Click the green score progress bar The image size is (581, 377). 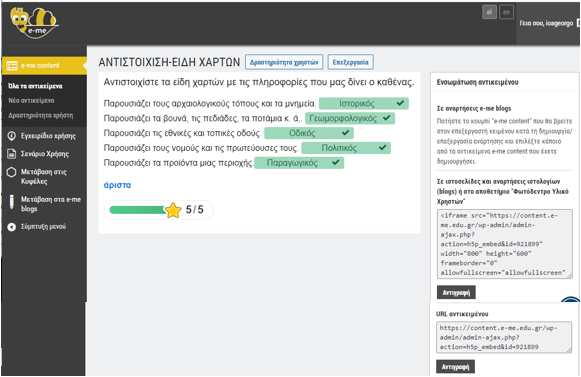point(138,210)
